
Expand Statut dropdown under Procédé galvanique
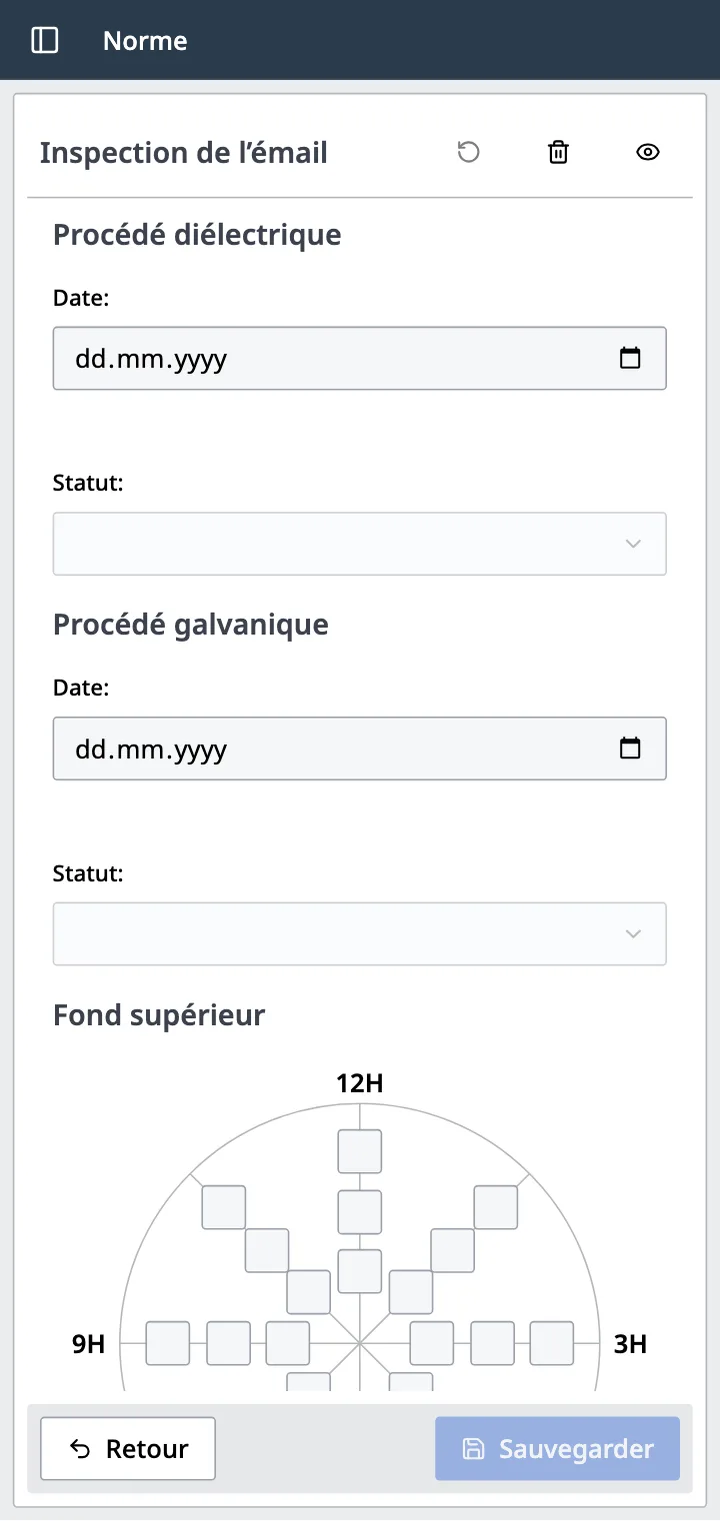[360, 934]
